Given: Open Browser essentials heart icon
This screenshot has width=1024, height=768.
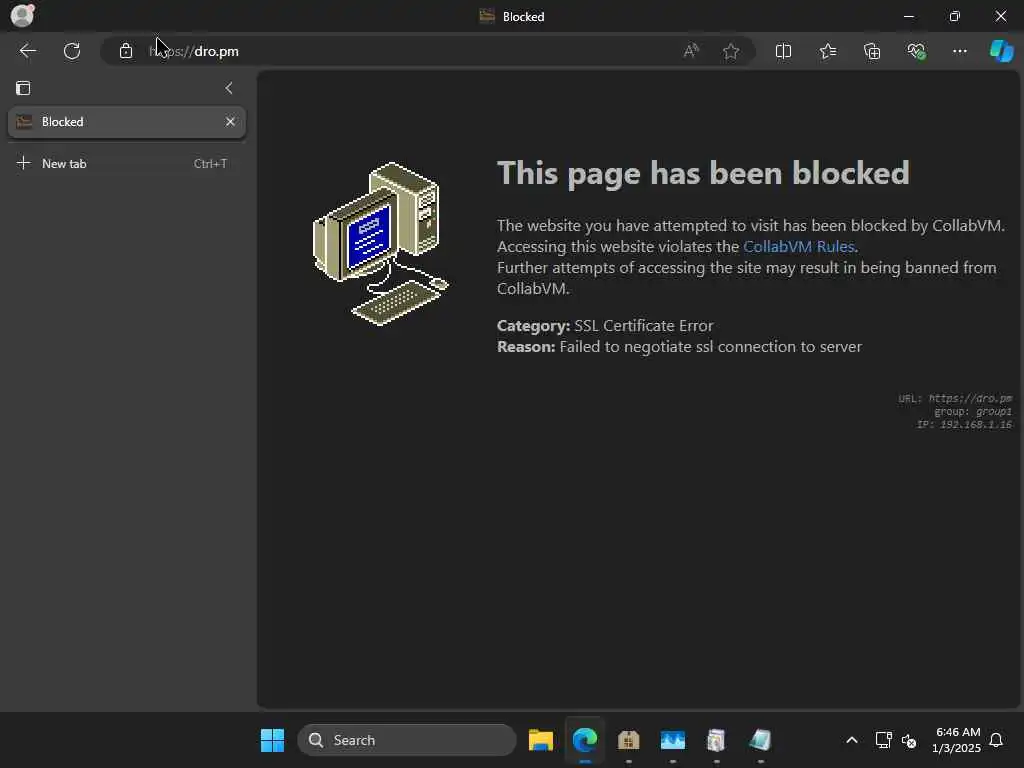Looking at the screenshot, I should (x=916, y=51).
